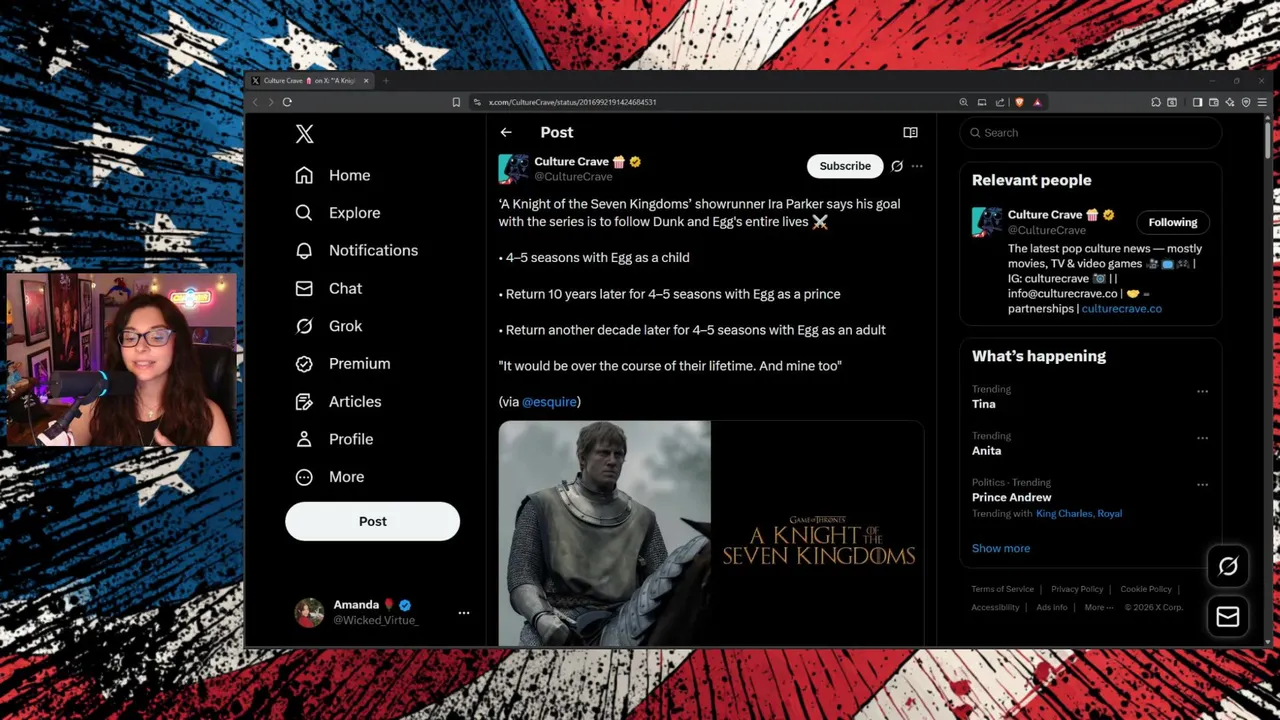The height and width of the screenshot is (720, 1280).
Task: Open the knight on horseback image
Action: pos(604,533)
